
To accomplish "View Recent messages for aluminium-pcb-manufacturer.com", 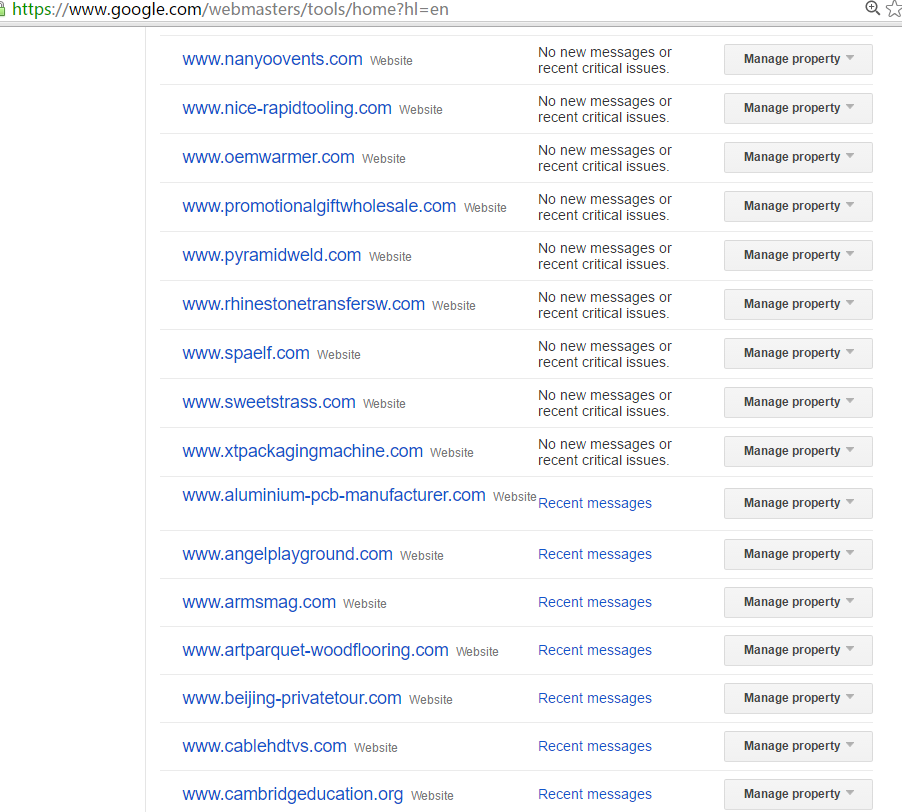I will [595, 503].
